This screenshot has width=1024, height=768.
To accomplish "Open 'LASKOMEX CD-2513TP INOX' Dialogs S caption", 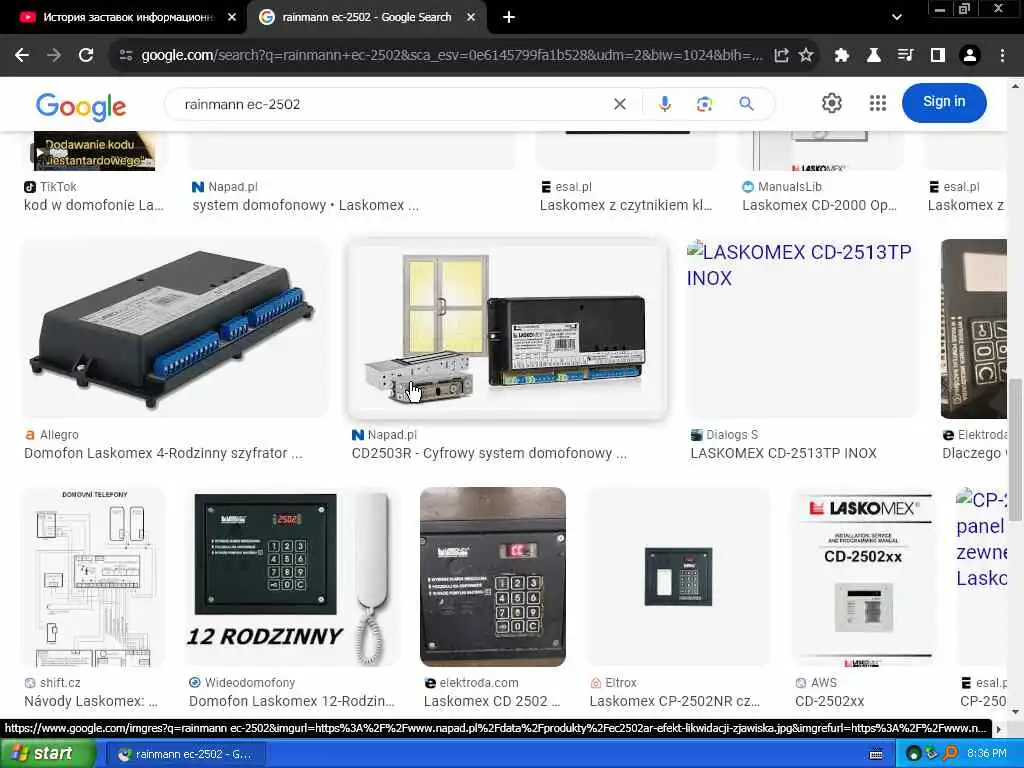I will (x=784, y=453).
